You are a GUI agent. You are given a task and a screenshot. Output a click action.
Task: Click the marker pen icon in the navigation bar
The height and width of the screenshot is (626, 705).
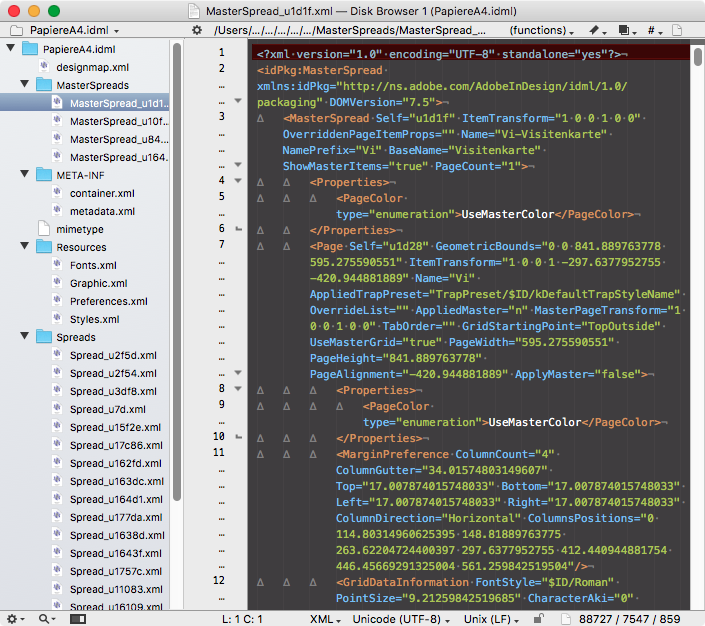pos(595,31)
